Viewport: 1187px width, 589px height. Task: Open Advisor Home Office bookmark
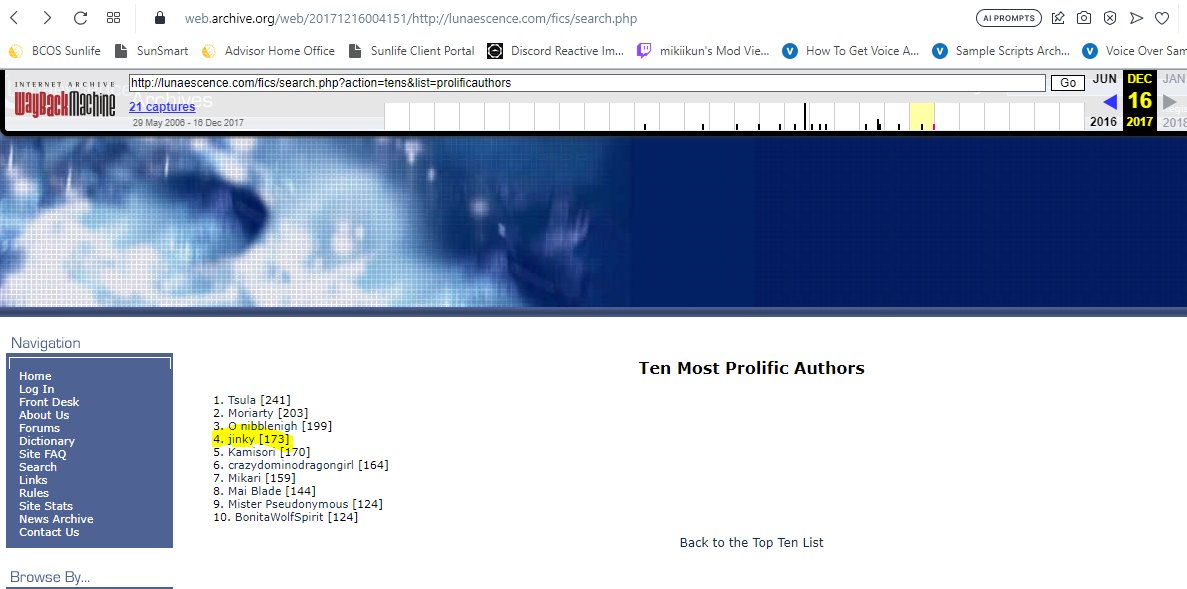268,51
